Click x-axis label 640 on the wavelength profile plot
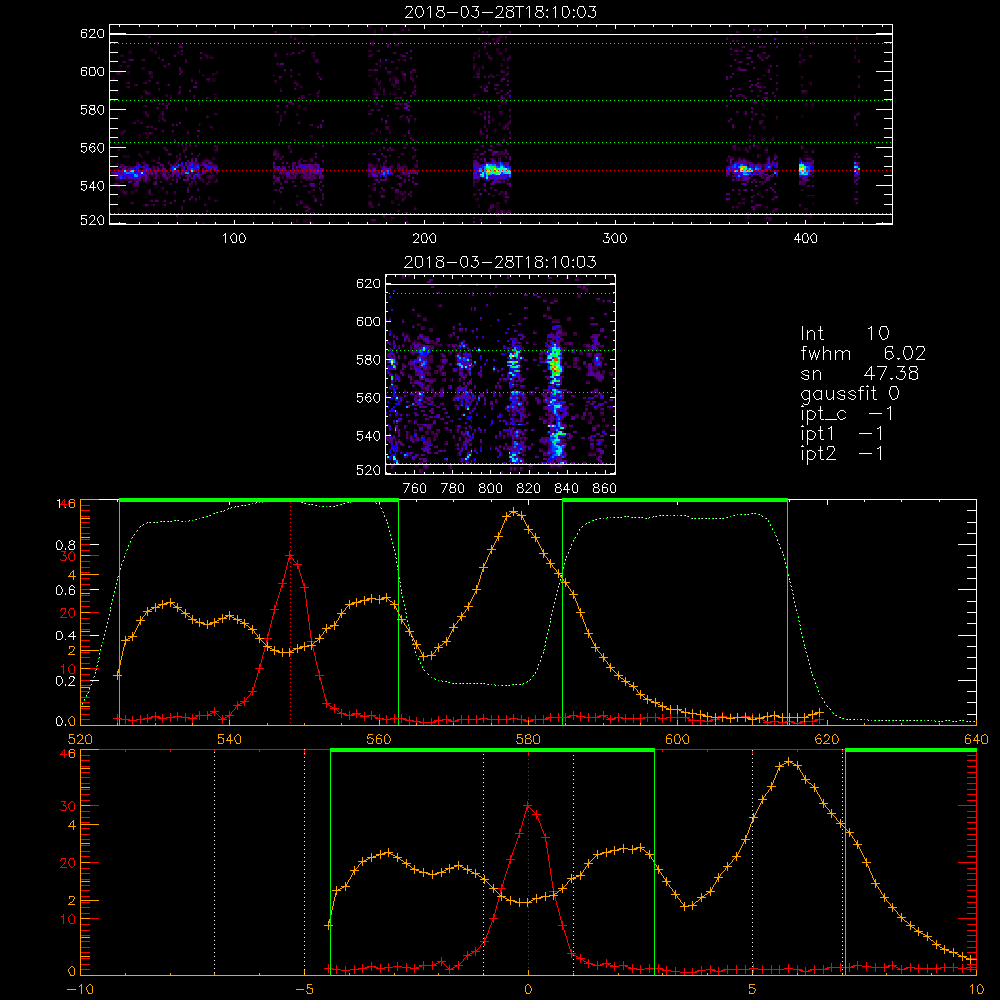 [976, 739]
